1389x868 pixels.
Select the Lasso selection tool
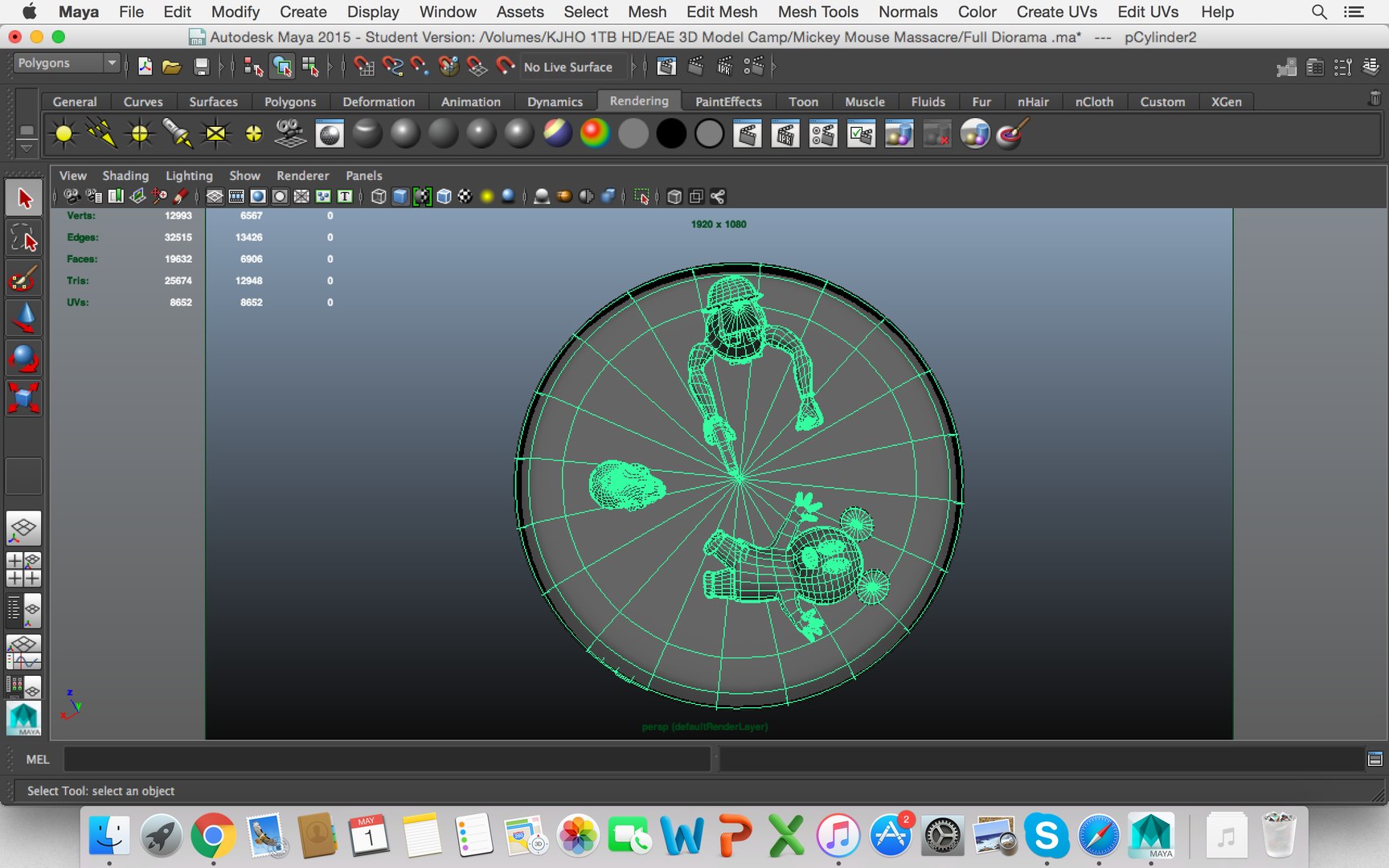(23, 239)
